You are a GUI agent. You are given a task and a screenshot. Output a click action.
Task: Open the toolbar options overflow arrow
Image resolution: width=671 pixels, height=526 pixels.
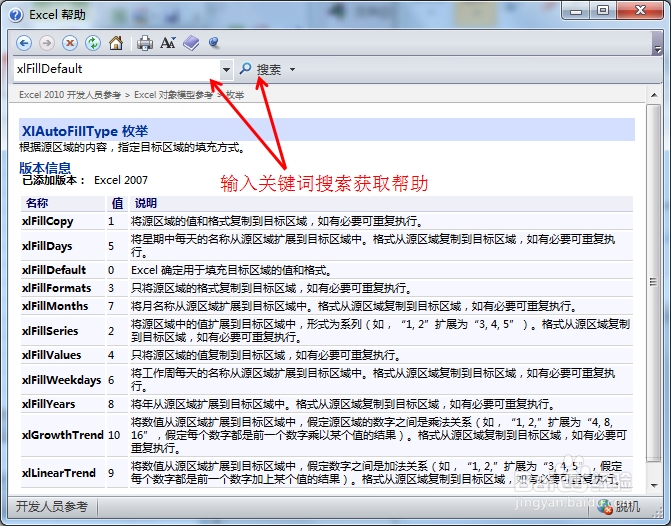pos(657,49)
